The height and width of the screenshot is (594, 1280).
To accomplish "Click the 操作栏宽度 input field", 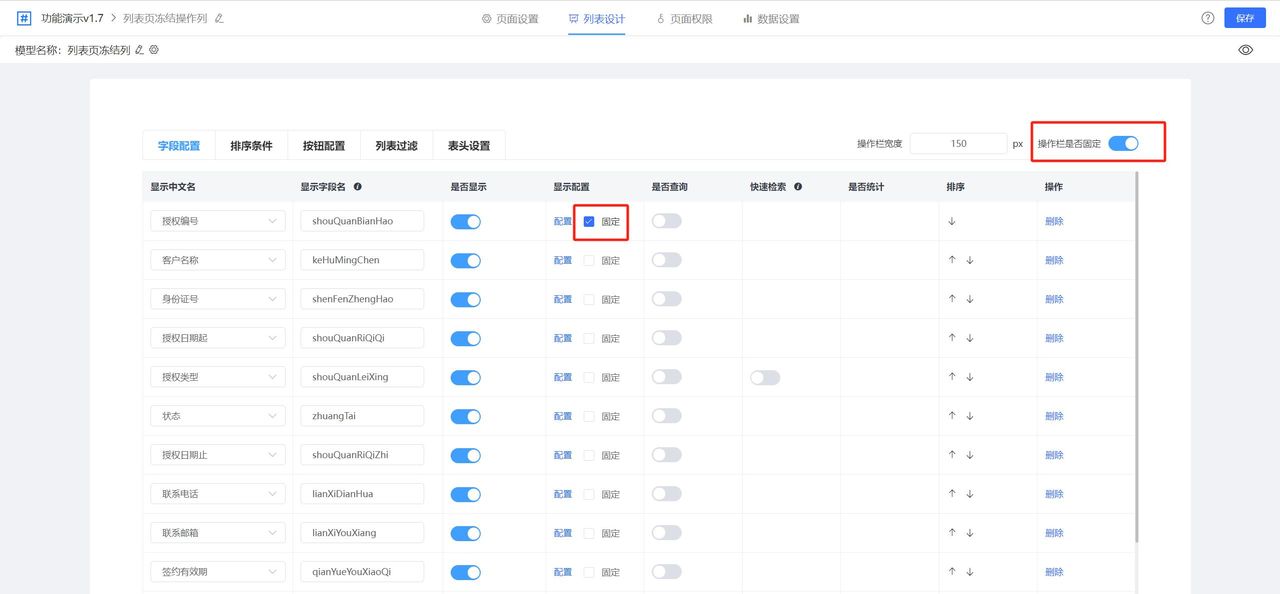I will (958, 143).
